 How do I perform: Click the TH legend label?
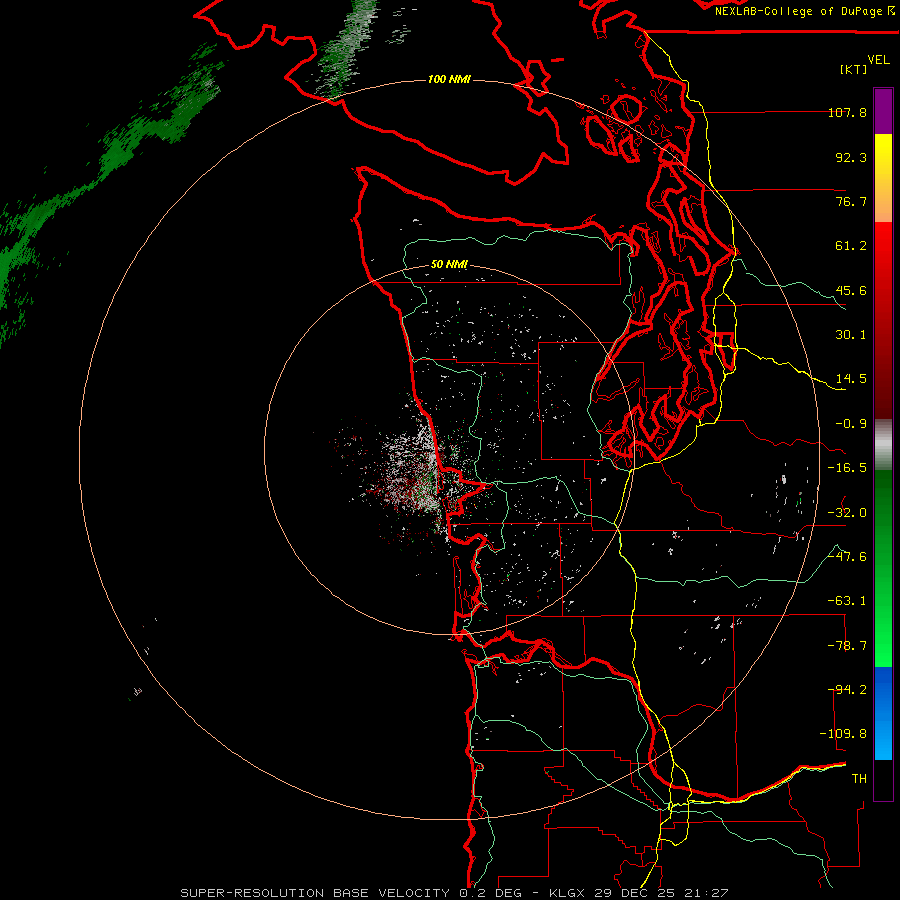pos(859,779)
